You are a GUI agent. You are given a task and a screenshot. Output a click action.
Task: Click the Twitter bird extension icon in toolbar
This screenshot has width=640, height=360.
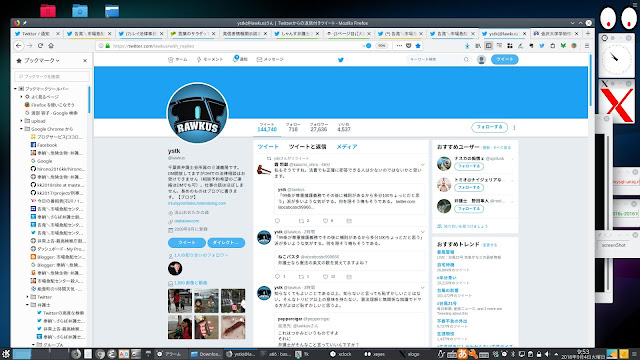(542, 46)
